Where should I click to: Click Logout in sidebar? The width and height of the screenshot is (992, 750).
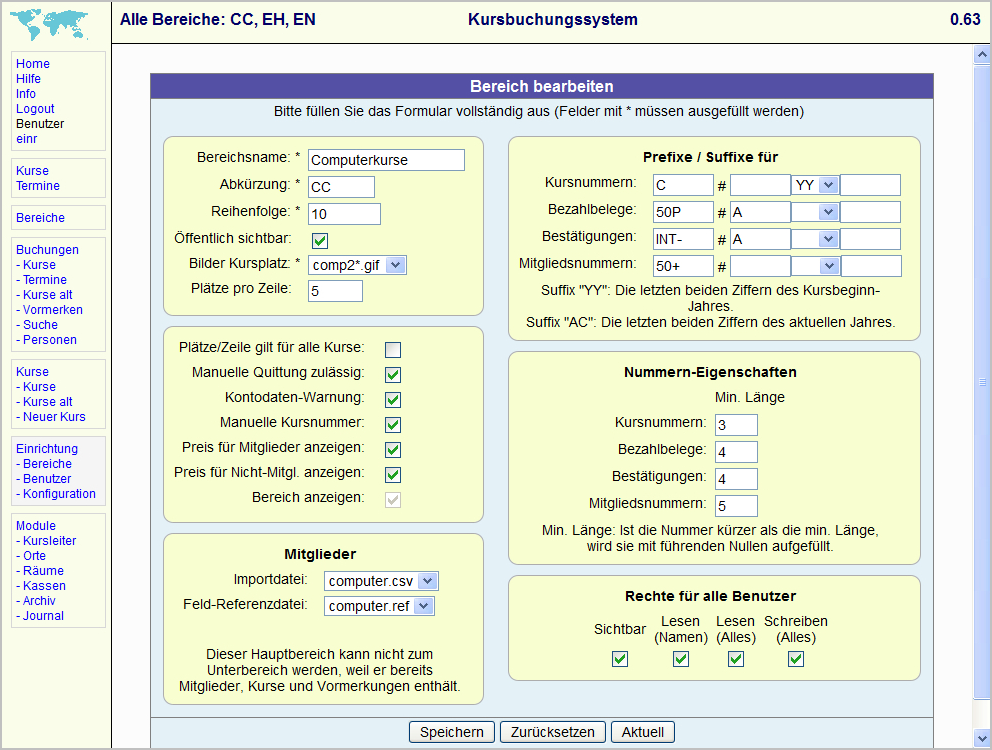pyautogui.click(x=35, y=109)
